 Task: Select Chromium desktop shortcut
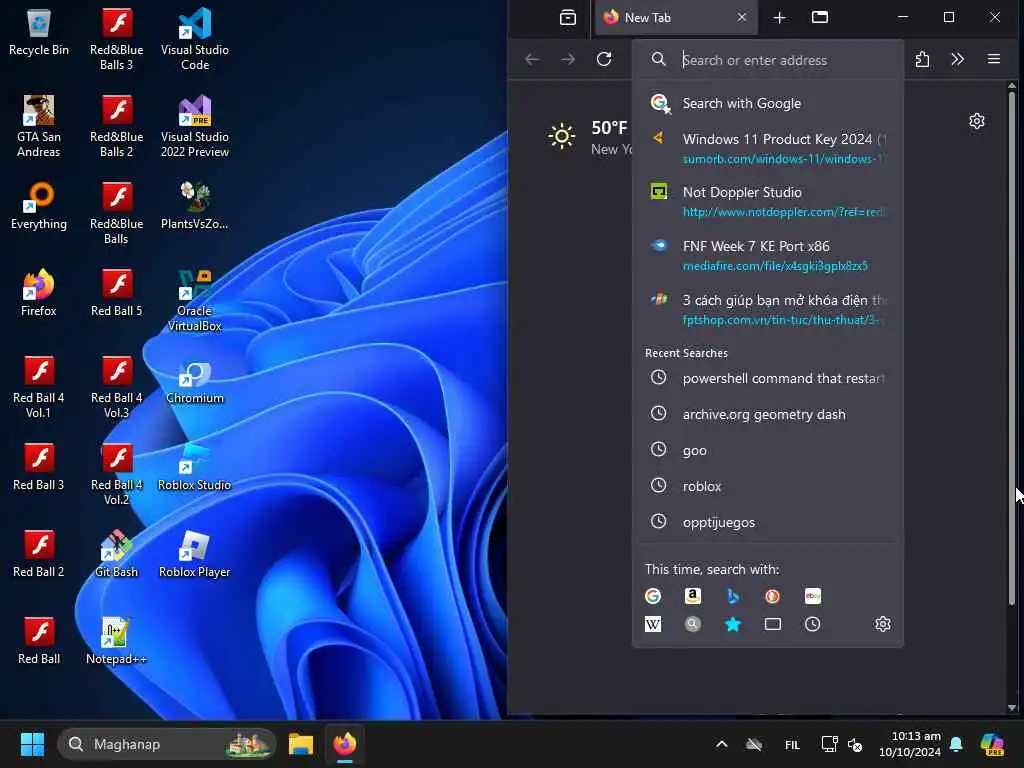195,383
